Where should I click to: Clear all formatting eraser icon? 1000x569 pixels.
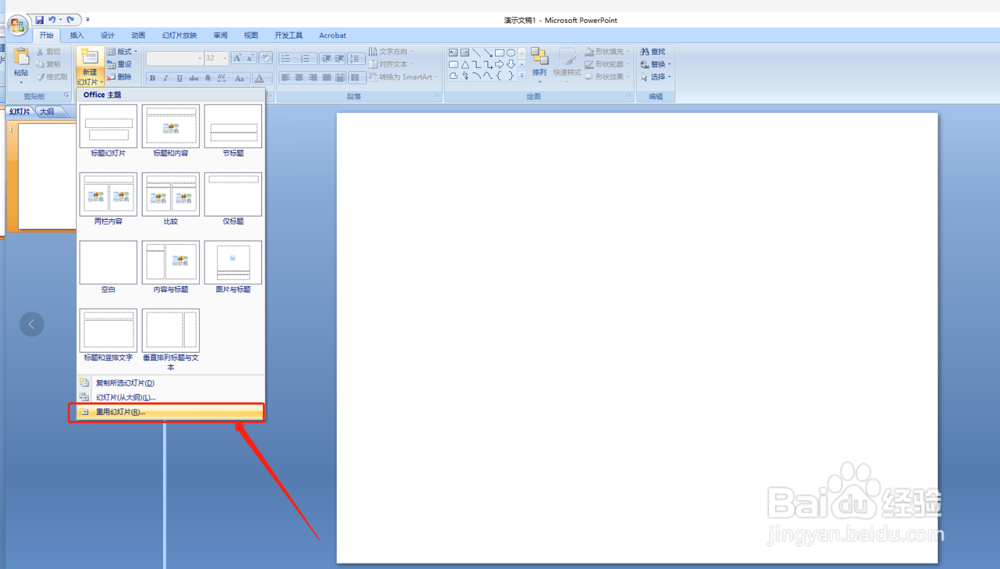(x=266, y=58)
